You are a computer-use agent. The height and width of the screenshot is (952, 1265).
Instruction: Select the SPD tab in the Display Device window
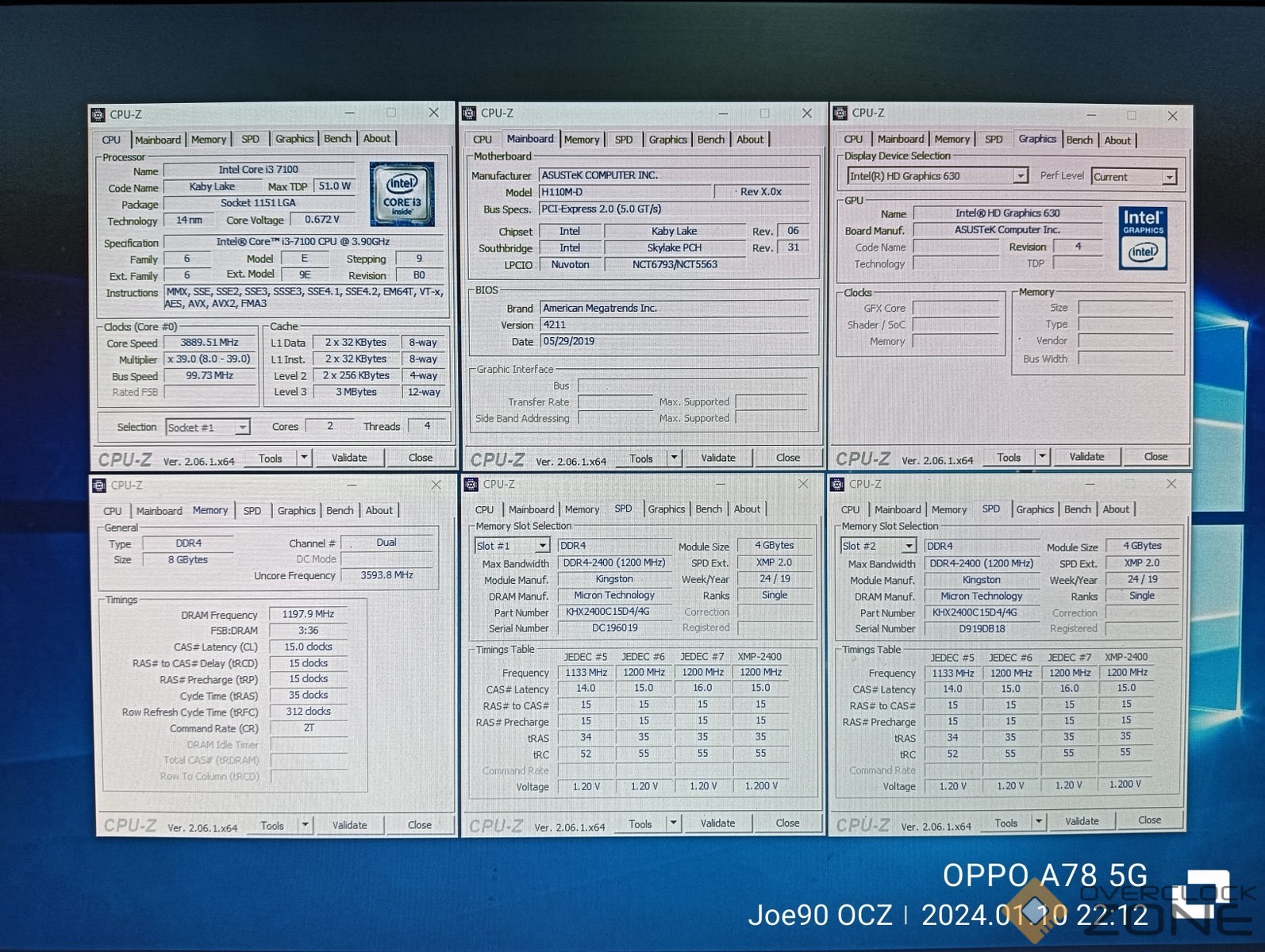(x=994, y=140)
